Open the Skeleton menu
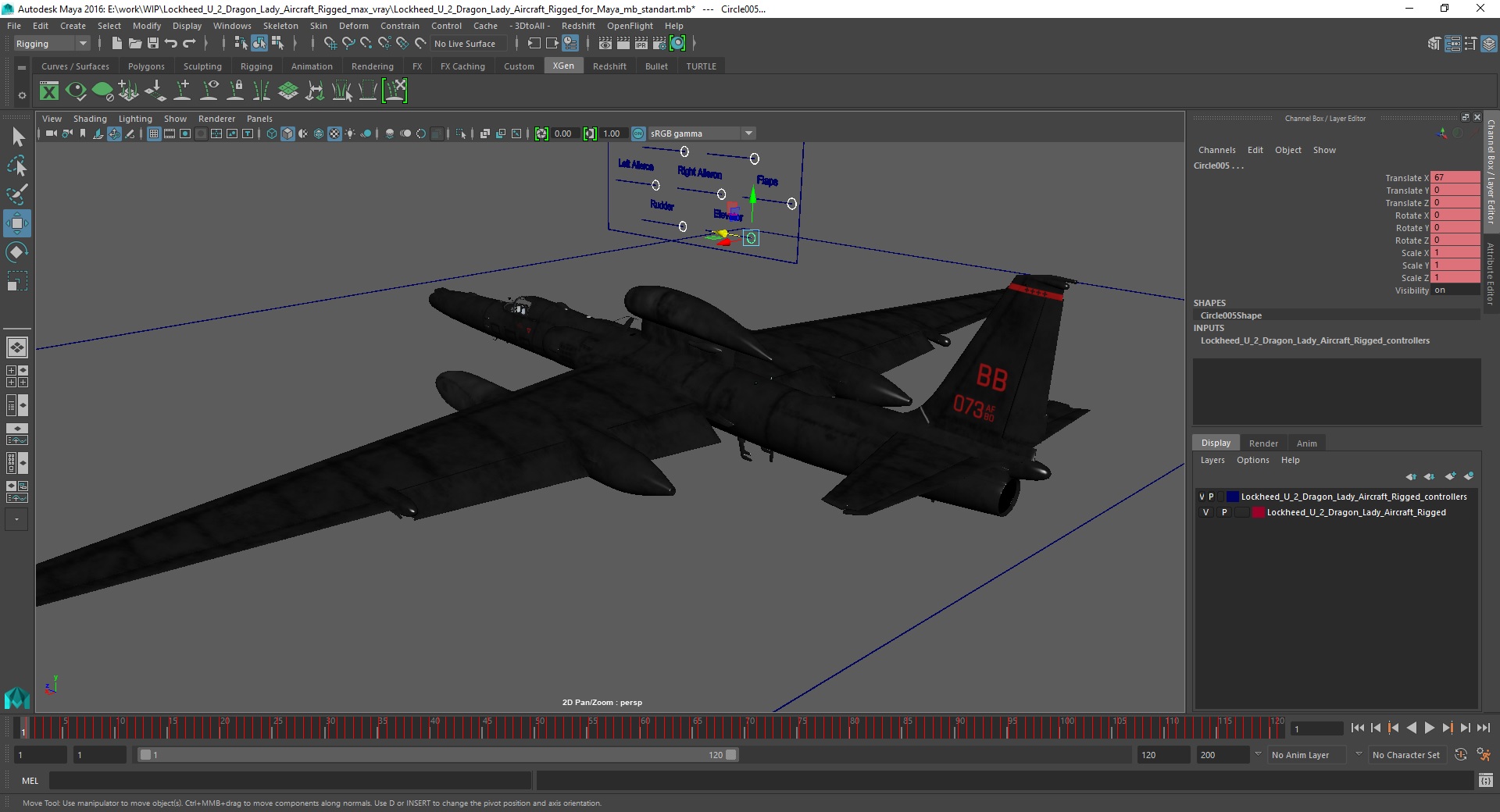This screenshot has height=812, width=1500. click(280, 26)
